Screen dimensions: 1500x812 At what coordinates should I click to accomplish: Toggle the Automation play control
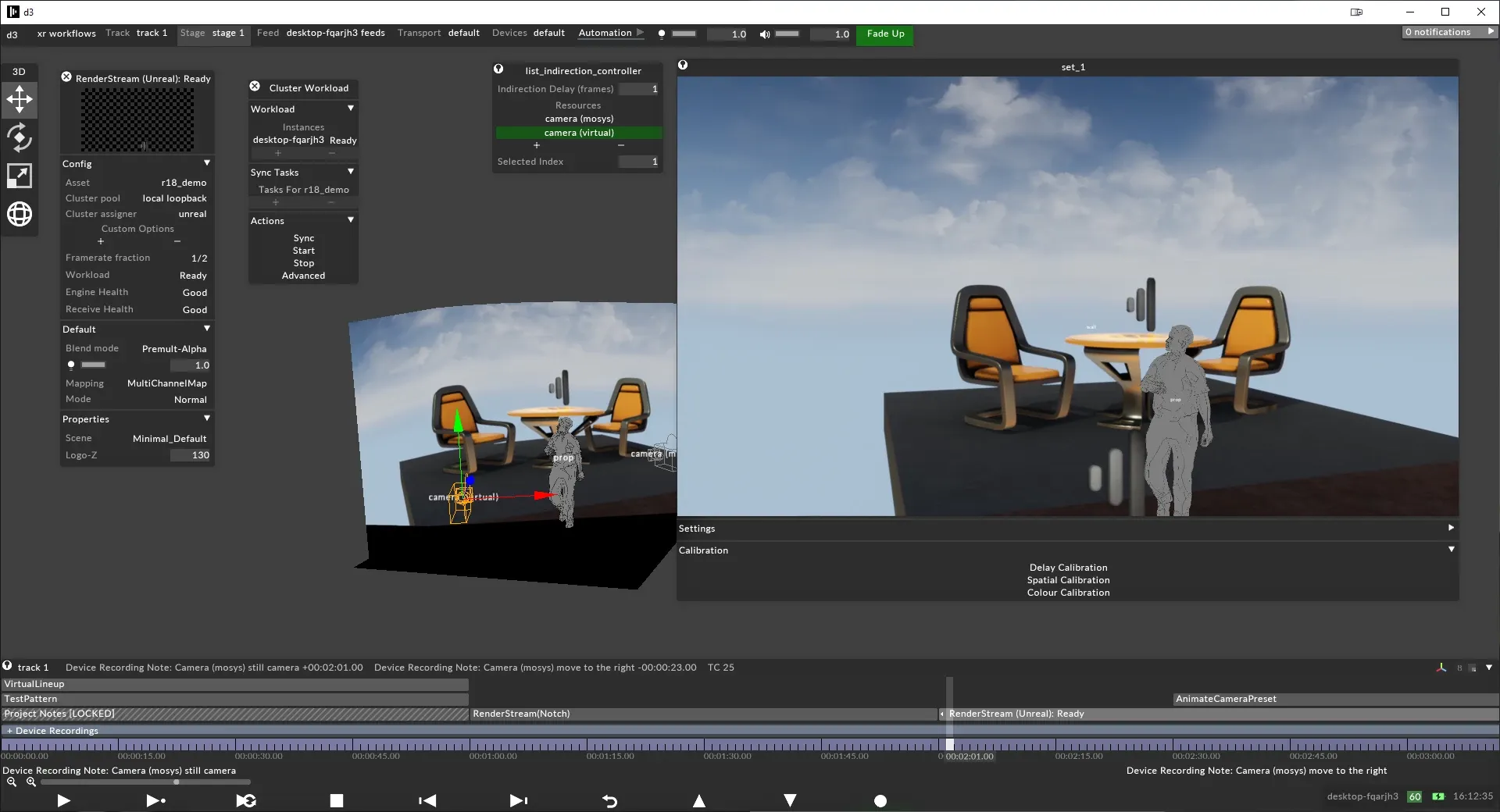tap(641, 33)
